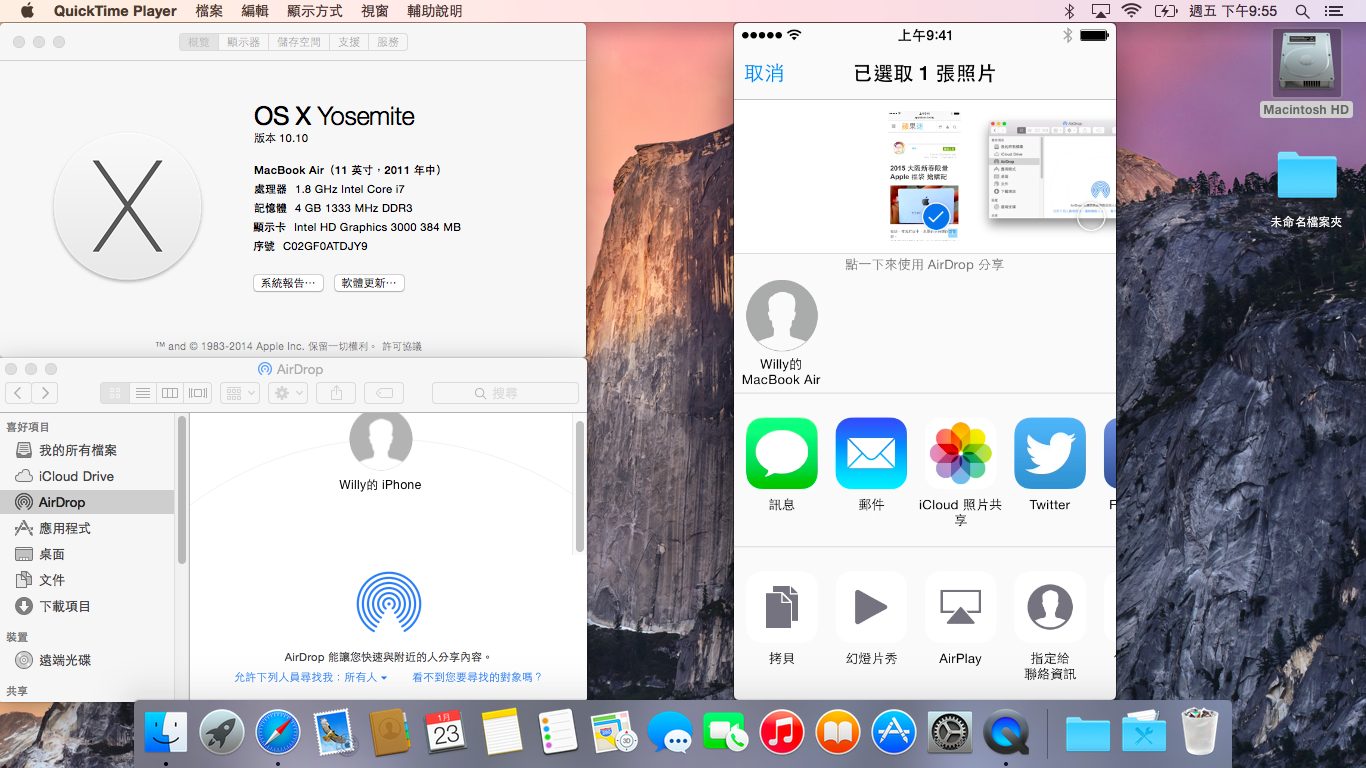This screenshot has height=768, width=1366.
Task: Switch to the 儲存空間 tab
Action: (x=299, y=42)
